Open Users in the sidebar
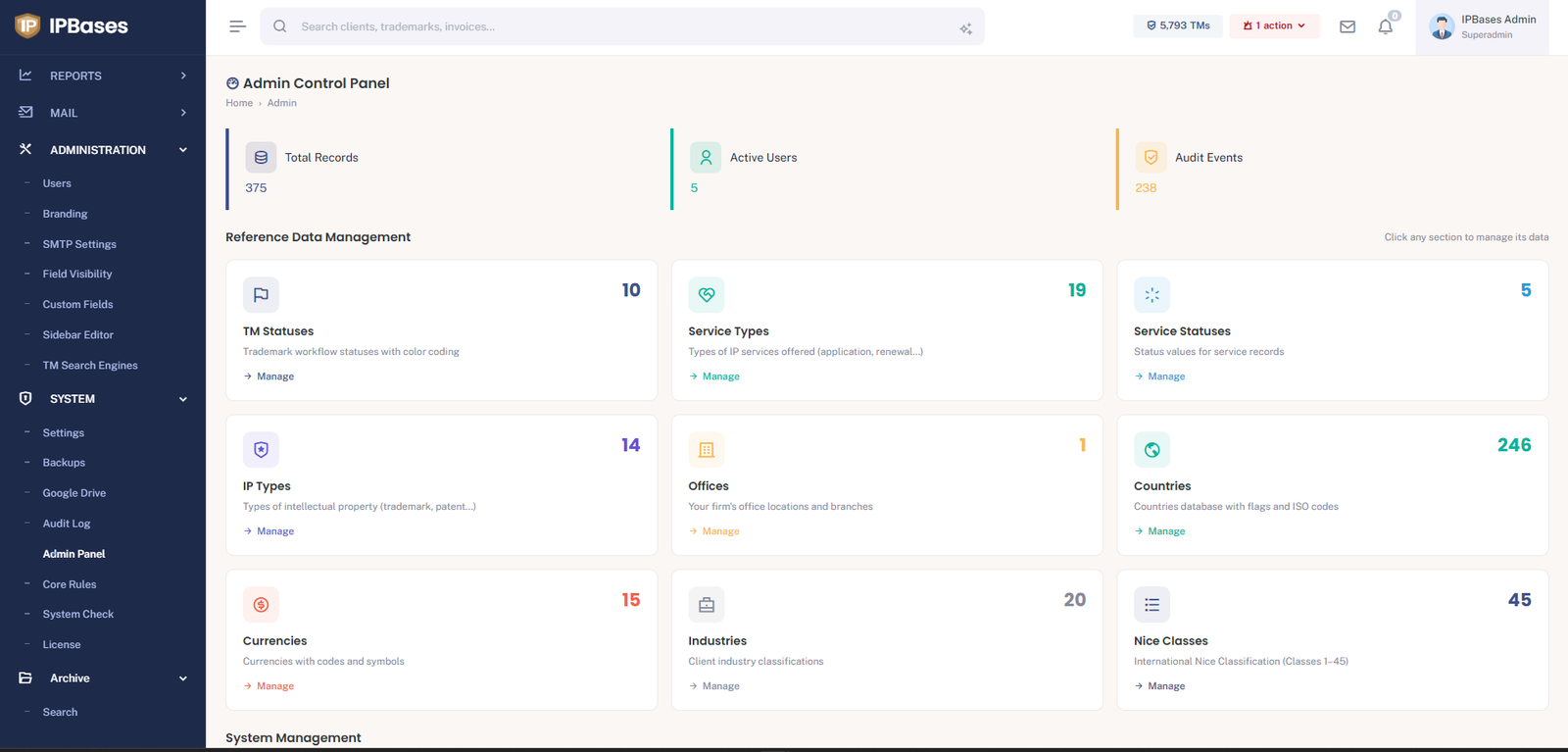 57,183
